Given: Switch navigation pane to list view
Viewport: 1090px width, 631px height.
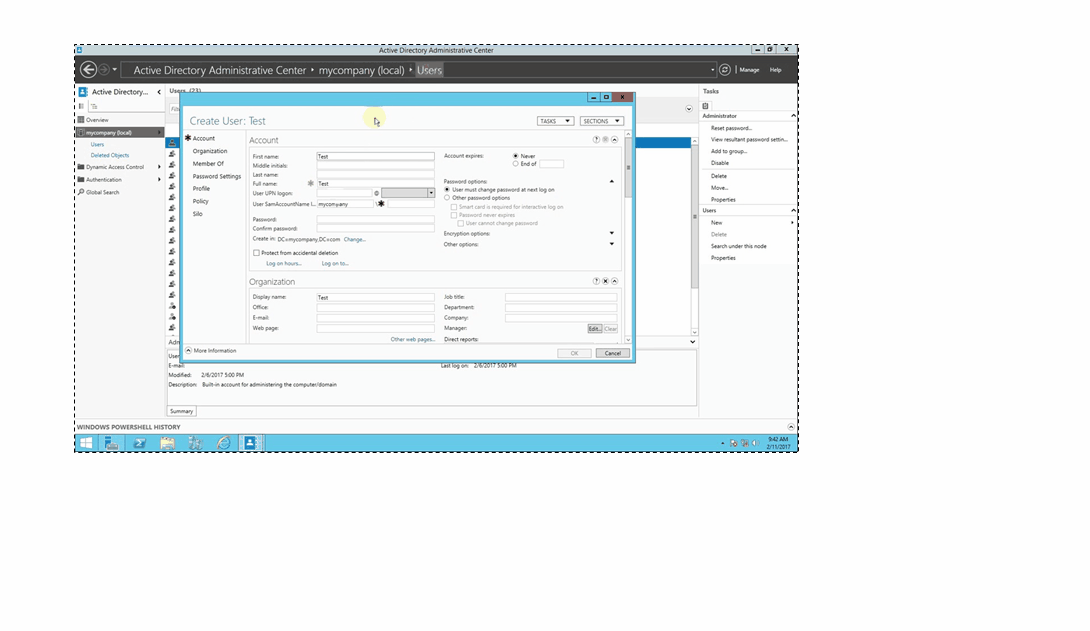Looking at the screenshot, I should pos(81,106).
